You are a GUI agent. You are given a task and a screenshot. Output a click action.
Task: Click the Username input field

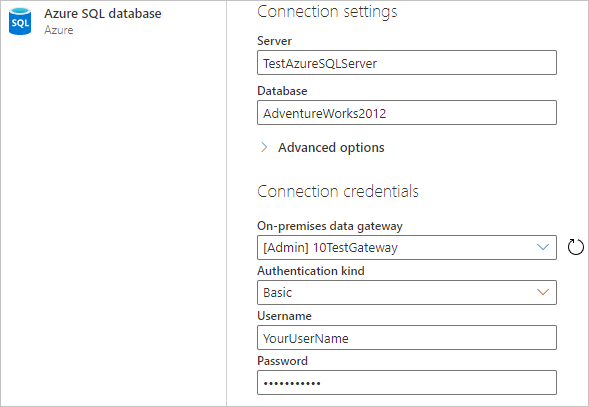tap(407, 337)
